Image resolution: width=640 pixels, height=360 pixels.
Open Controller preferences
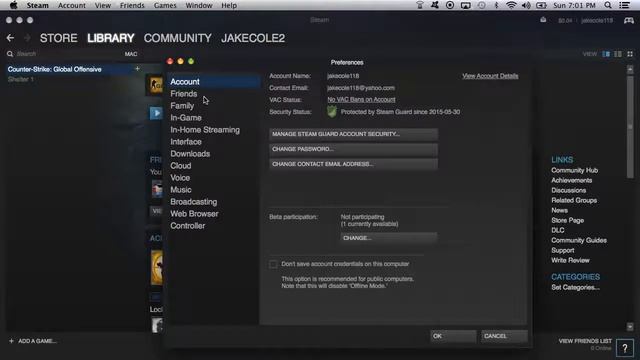point(188,226)
